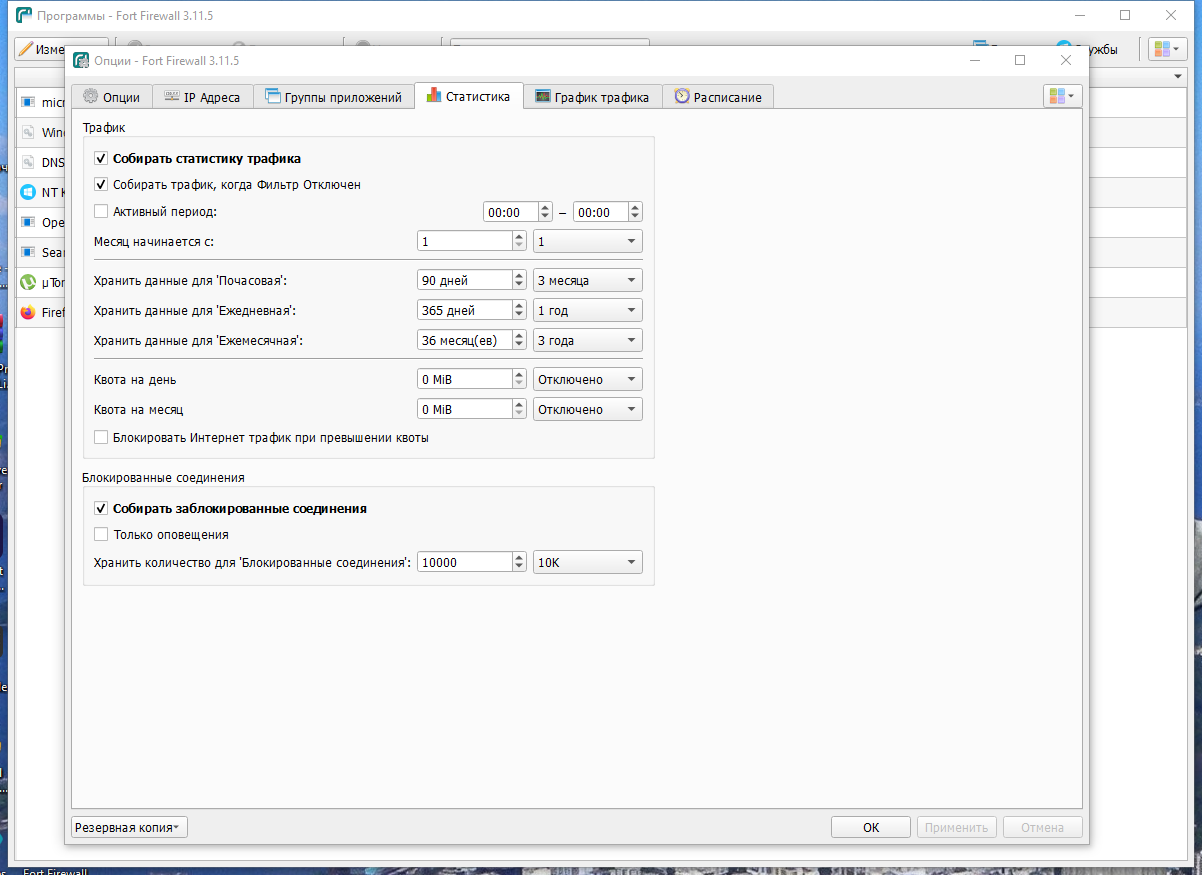Image resolution: width=1202 pixels, height=875 pixels.
Task: Open the Группы приложений tab
Action: (333, 97)
